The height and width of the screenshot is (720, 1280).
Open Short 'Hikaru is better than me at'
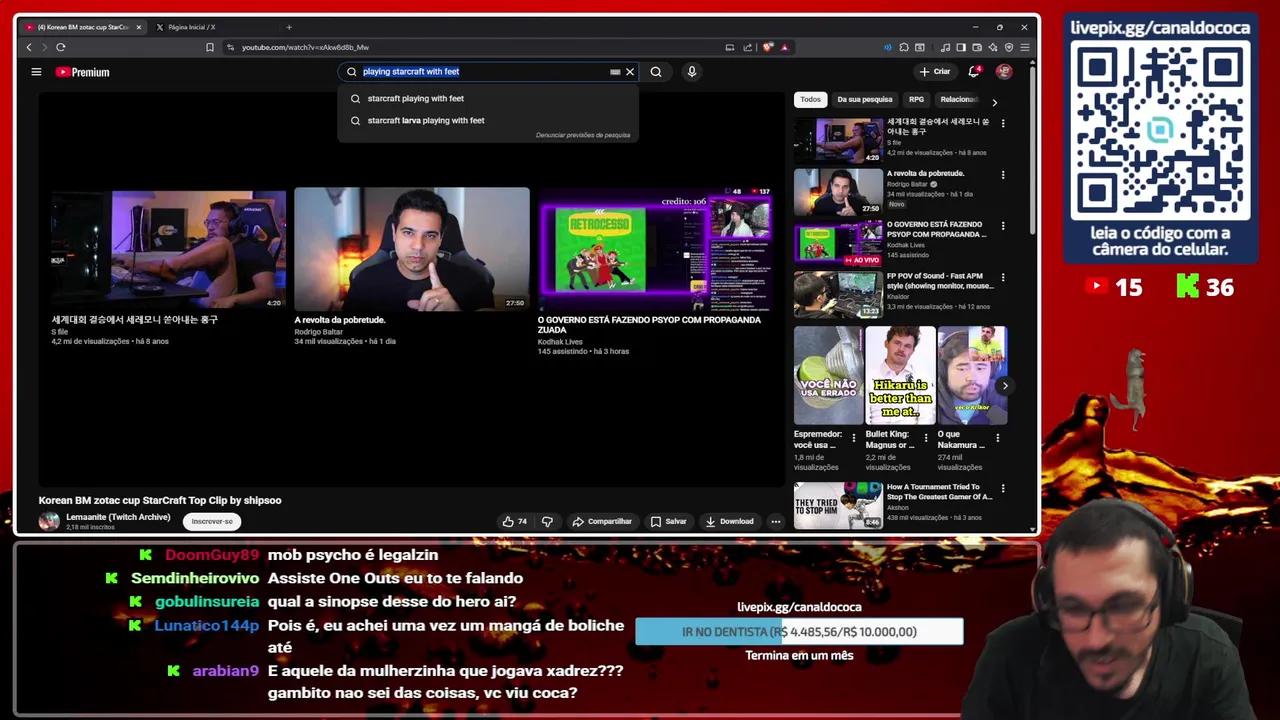[x=900, y=376]
